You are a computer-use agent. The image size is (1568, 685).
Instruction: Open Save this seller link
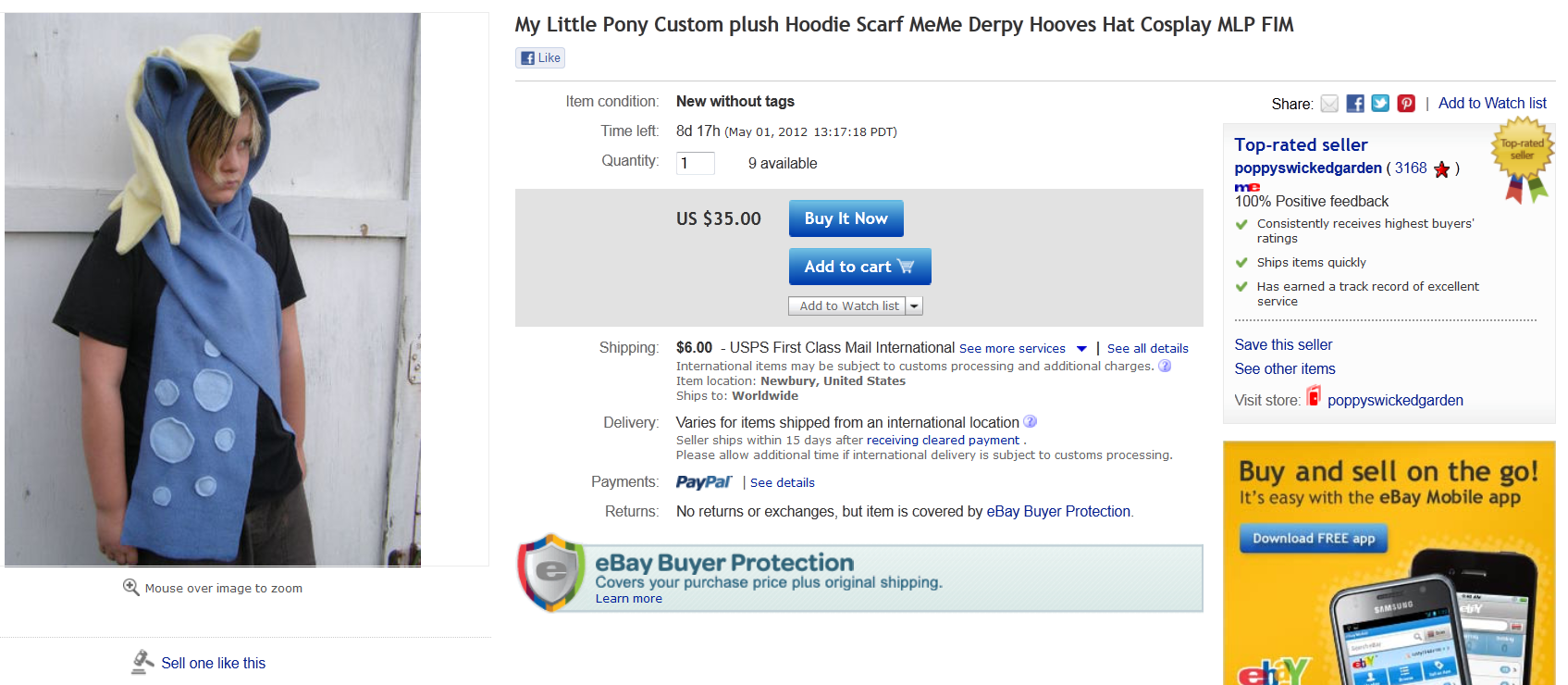pos(1283,344)
